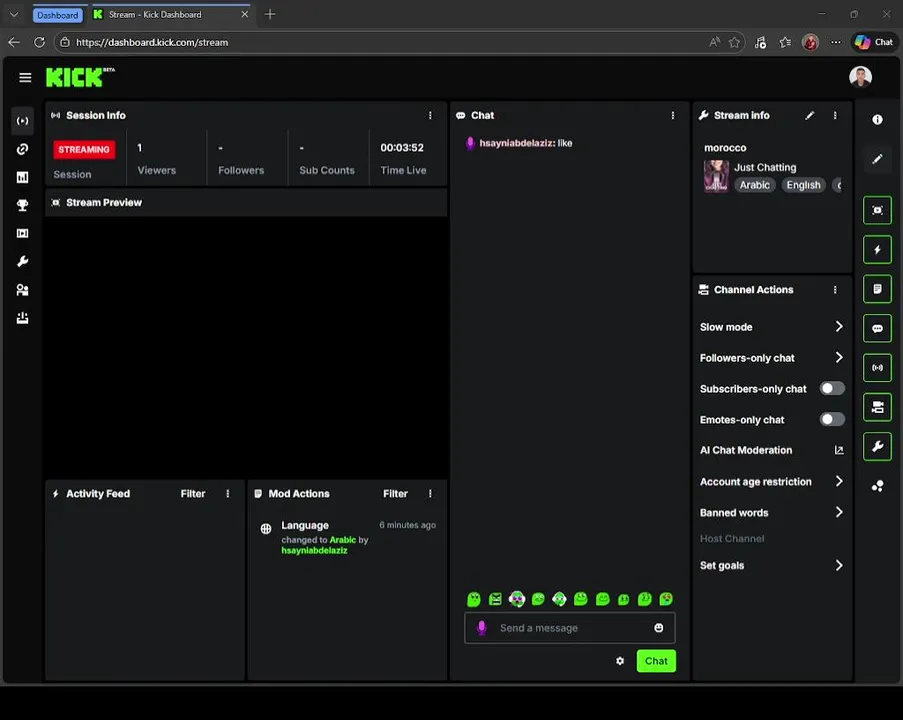This screenshot has height=720, width=903.
Task: Toggle Stream Info wrench icon in right rail
Action: click(x=877, y=446)
